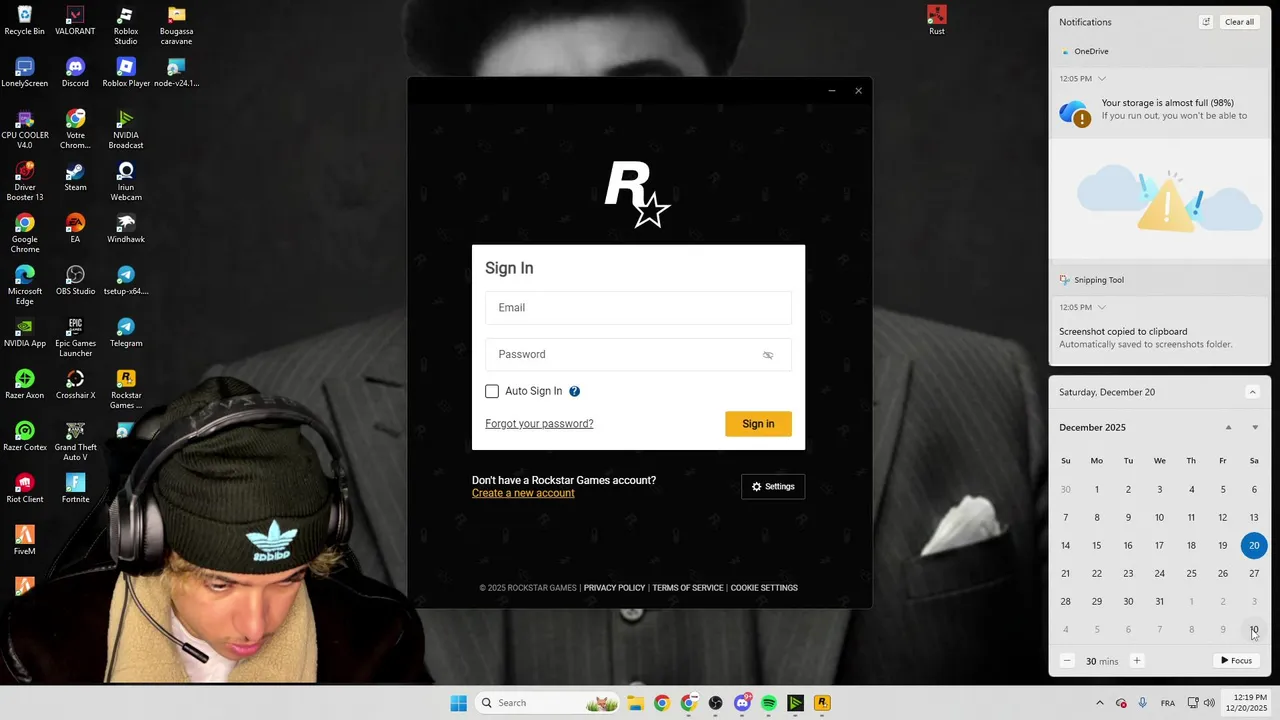This screenshot has height=720, width=1280.
Task: Select the Roblox Player desktop icon
Action: (x=126, y=73)
